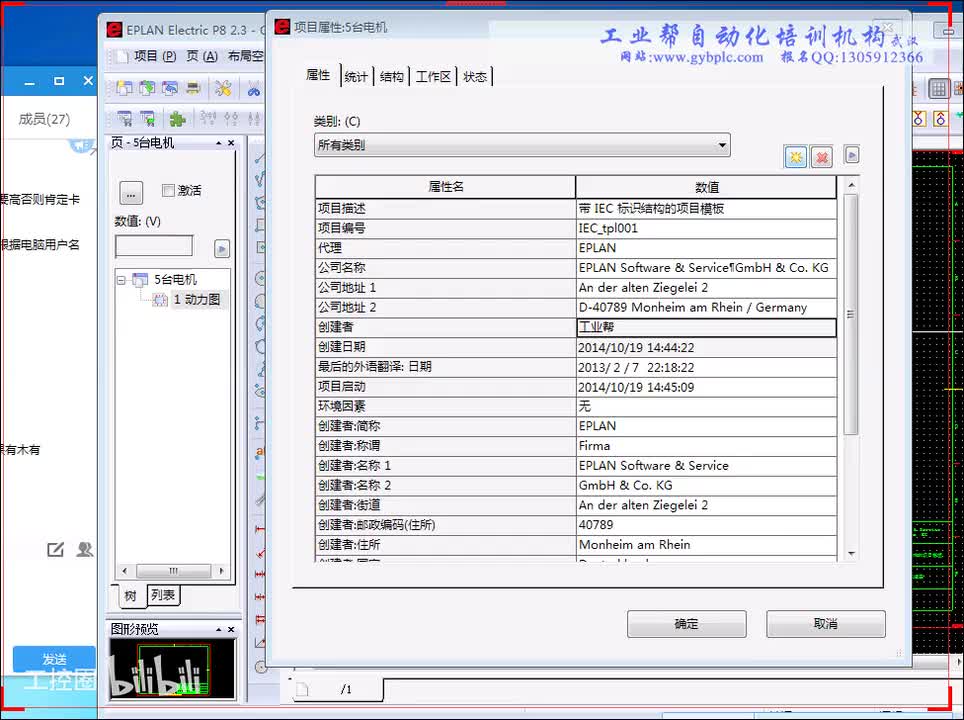This screenshot has width=964, height=720.
Task: Click the rightmost yellow connection symbol icon
Action: point(940,118)
